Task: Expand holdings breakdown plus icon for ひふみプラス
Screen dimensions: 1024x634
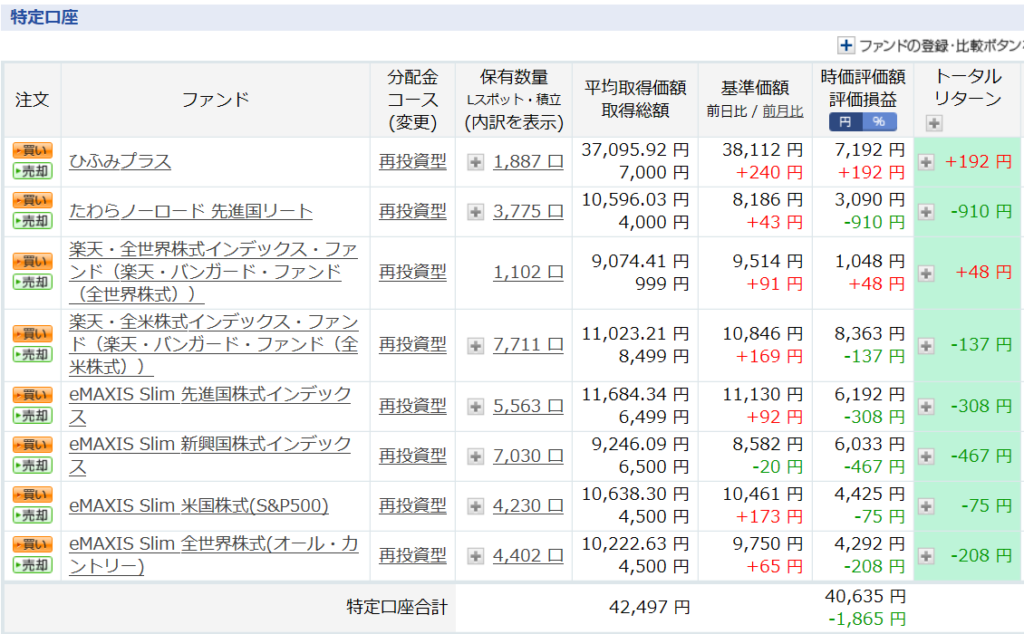Action: coord(475,162)
